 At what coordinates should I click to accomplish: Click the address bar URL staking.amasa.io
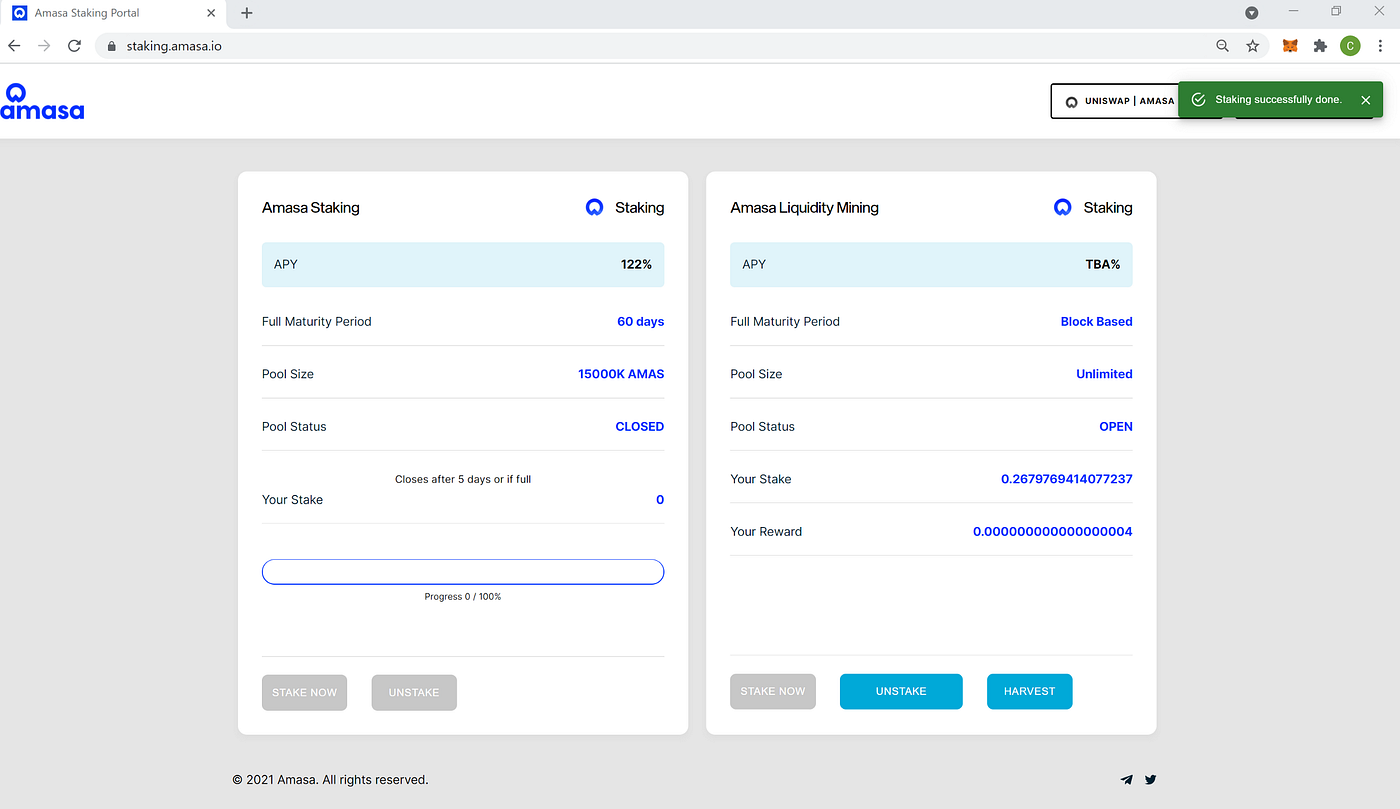tap(174, 46)
